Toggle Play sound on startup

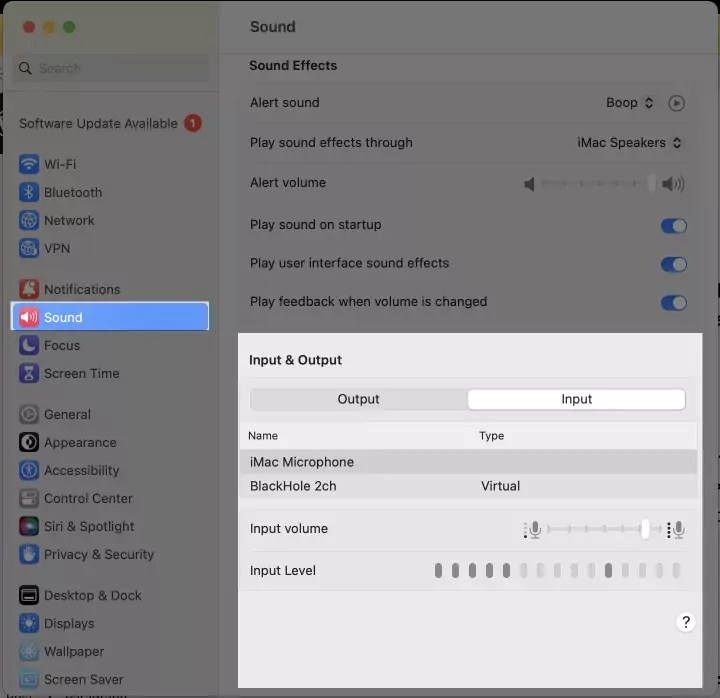[674, 225]
